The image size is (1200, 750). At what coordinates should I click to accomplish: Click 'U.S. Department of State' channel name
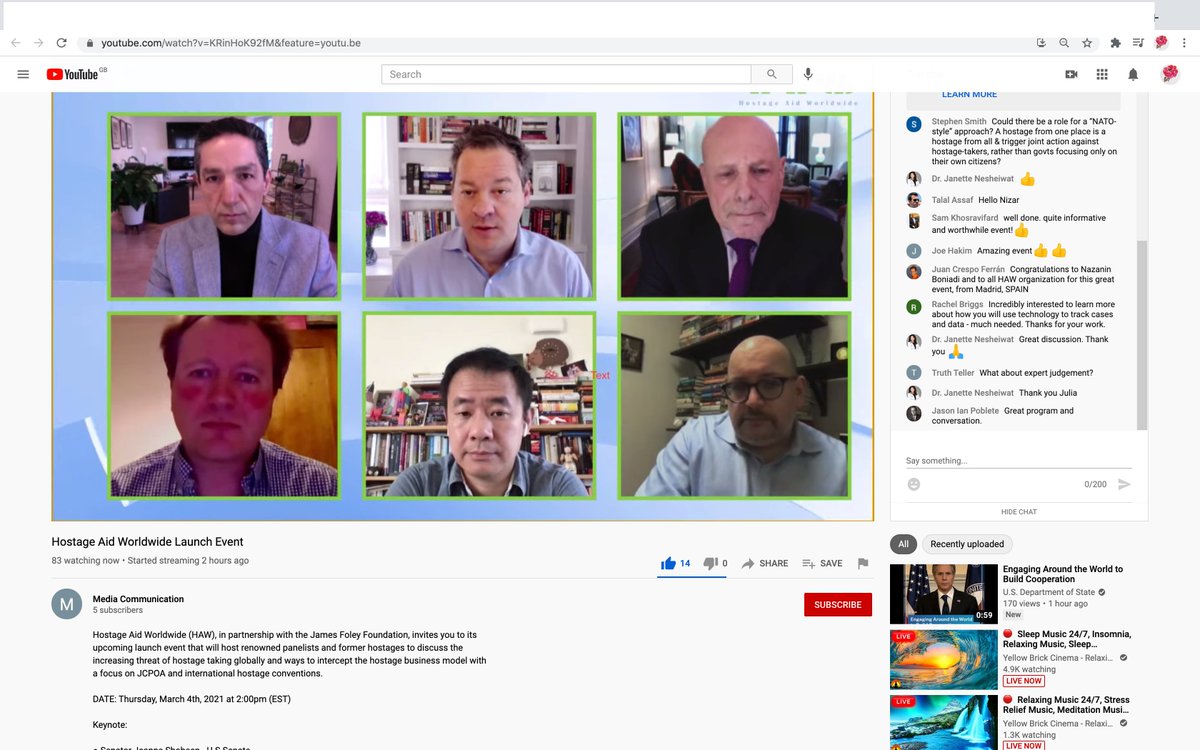coord(1049,592)
